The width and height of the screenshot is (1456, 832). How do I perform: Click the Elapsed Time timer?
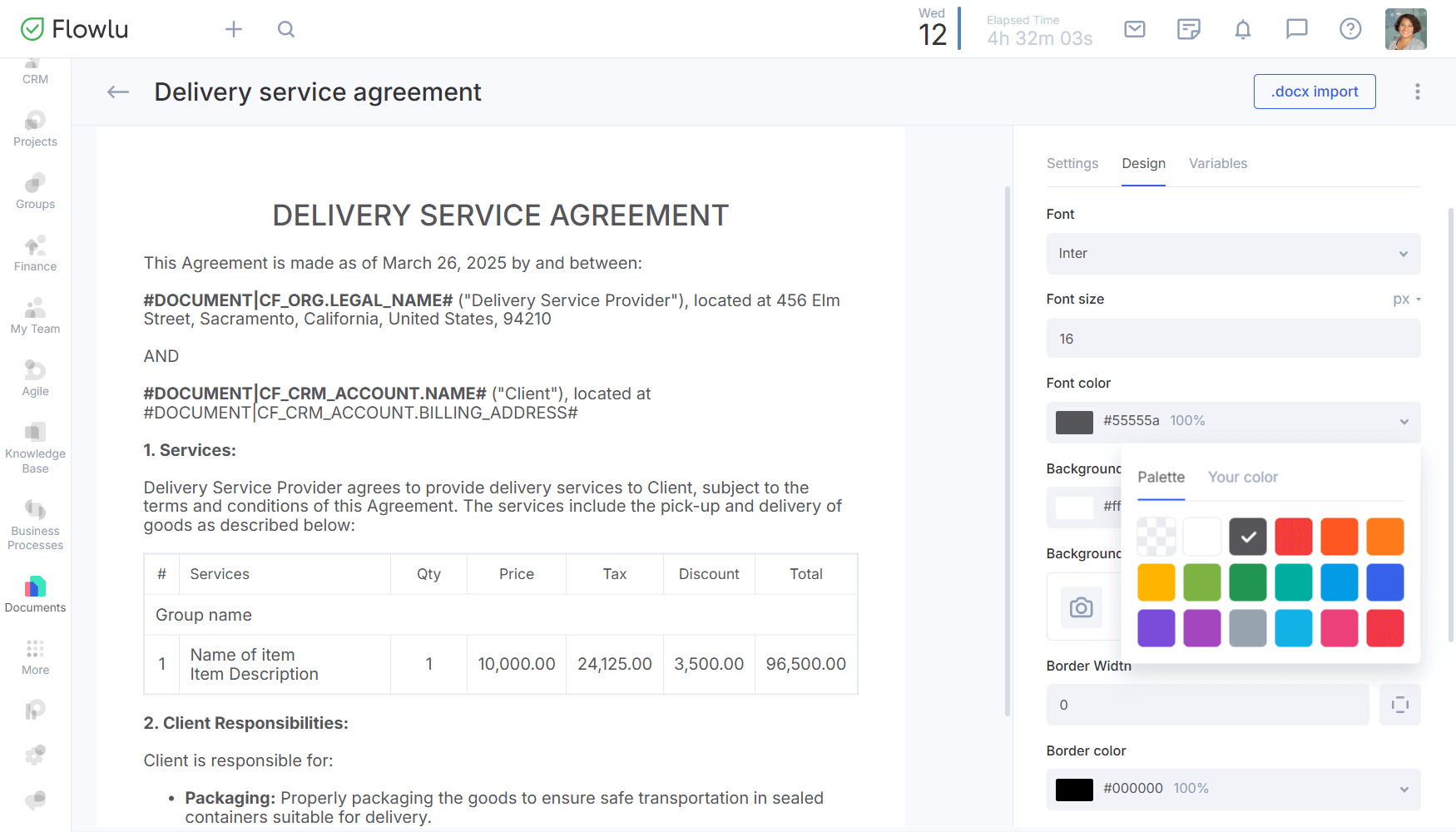(x=1039, y=31)
